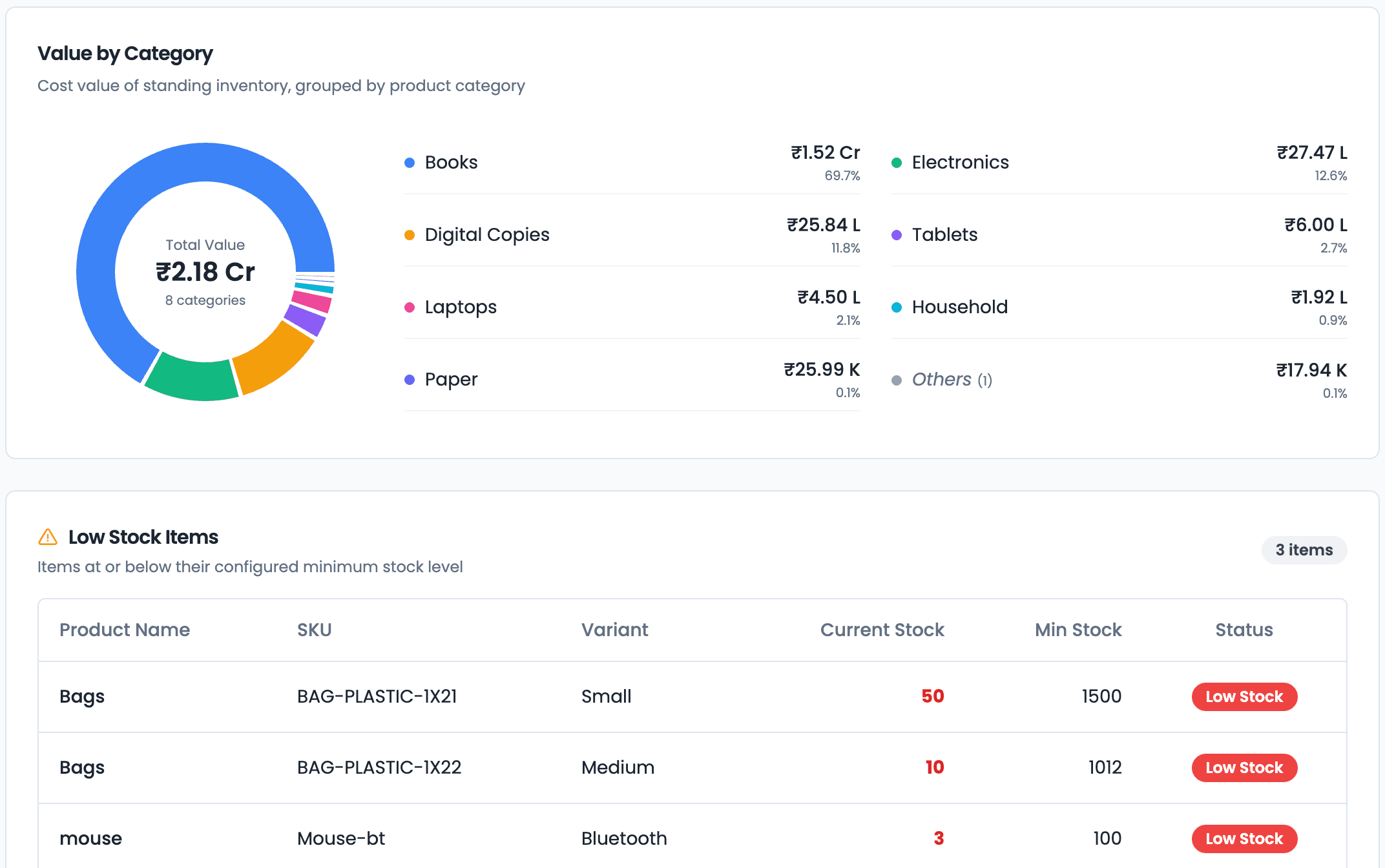Click the Digital Copies orange legend dot
The height and width of the screenshot is (868, 1385).
pyautogui.click(x=410, y=235)
